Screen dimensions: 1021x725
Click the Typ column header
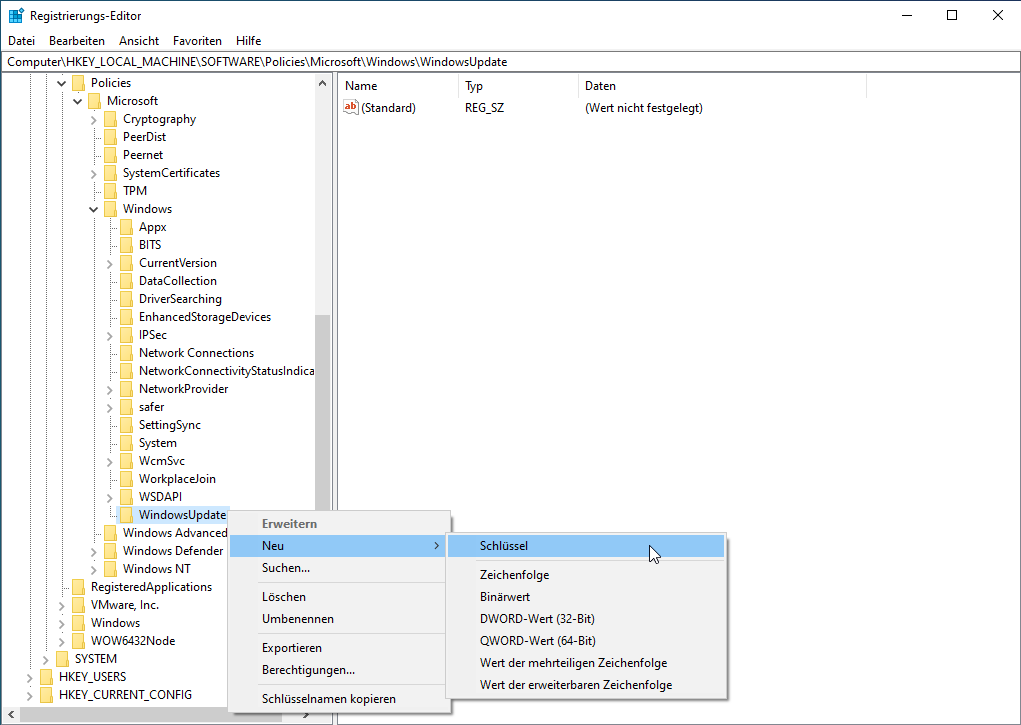518,86
